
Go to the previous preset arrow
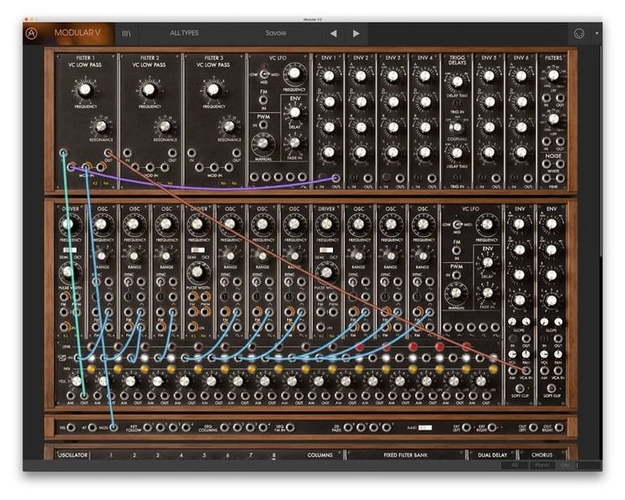coord(334,34)
